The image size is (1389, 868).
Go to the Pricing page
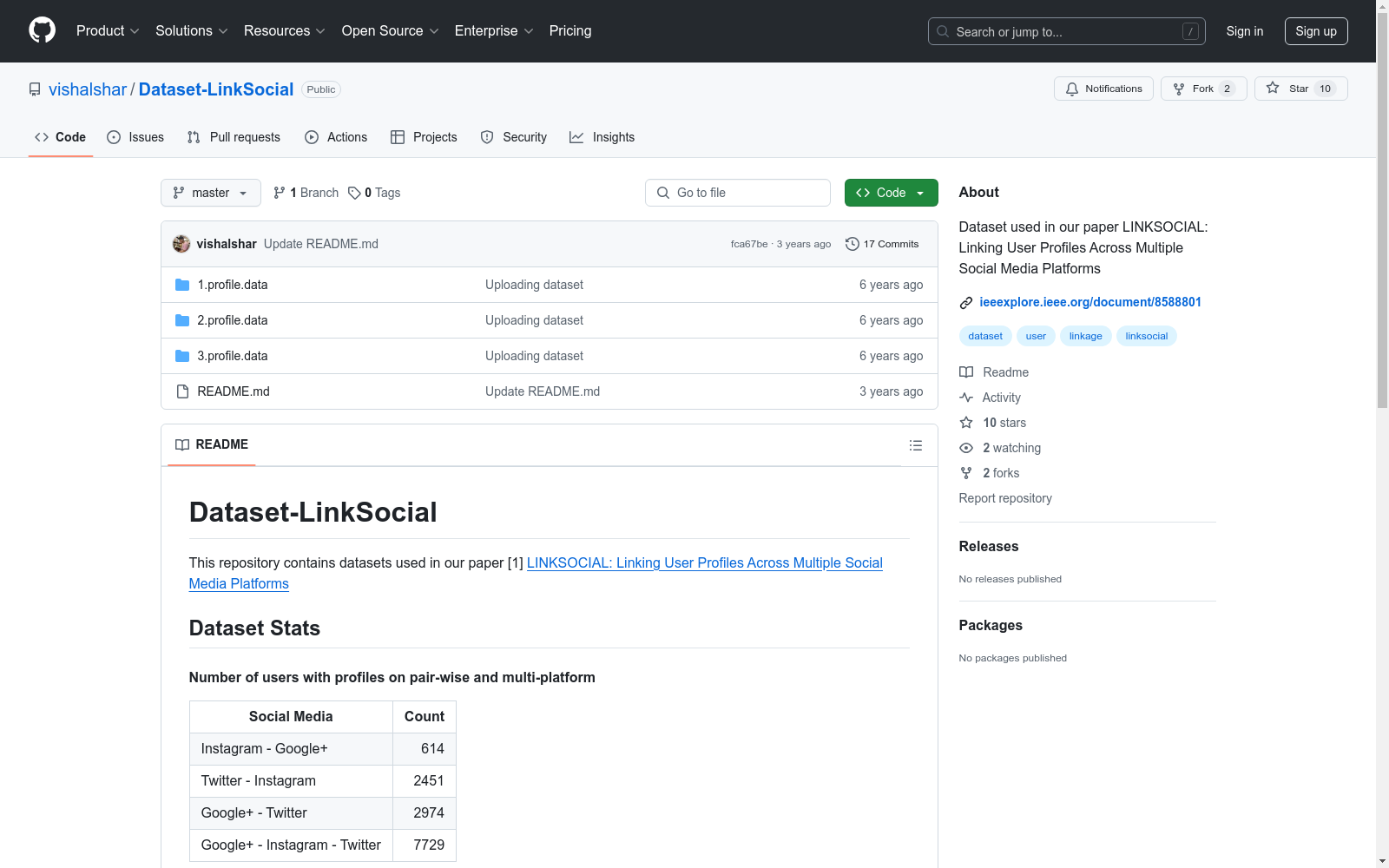coord(570,30)
